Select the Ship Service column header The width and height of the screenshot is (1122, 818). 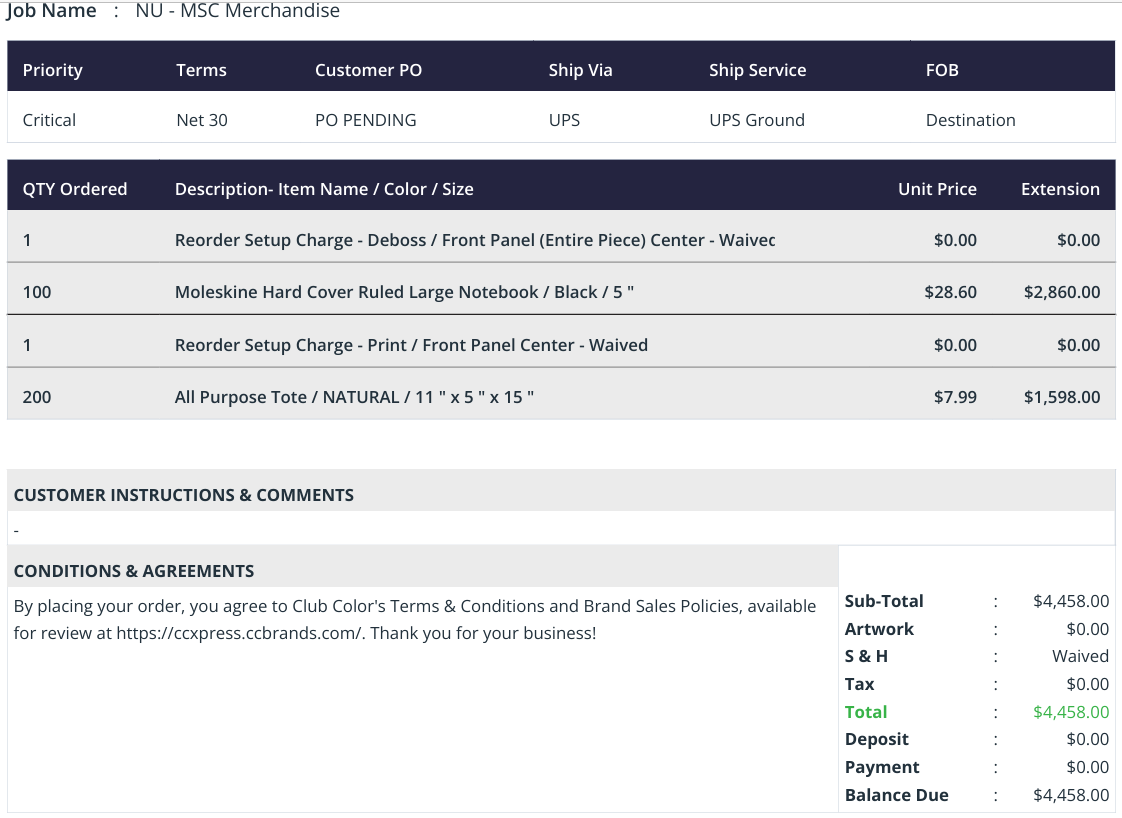click(x=757, y=70)
